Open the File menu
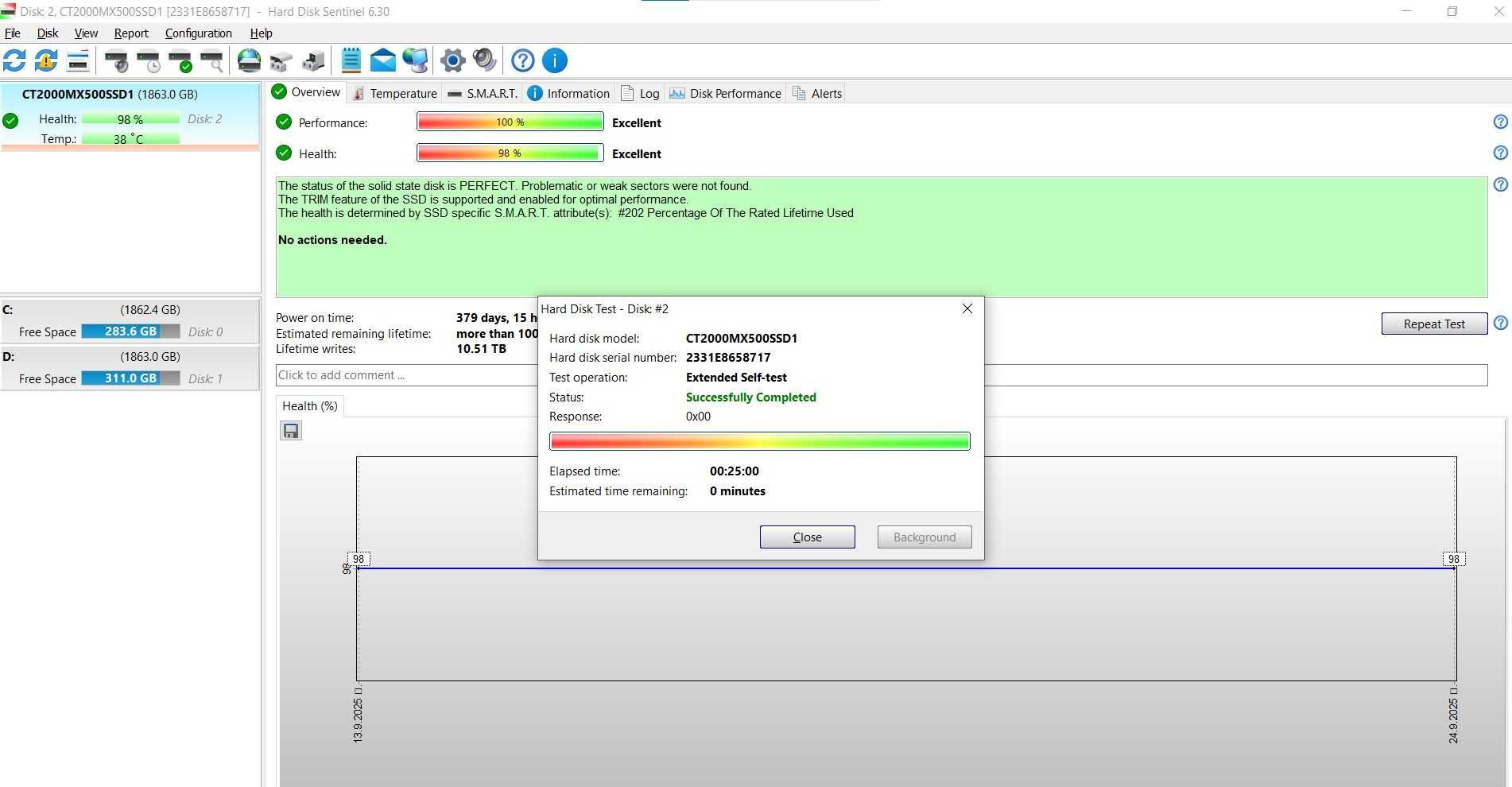1512x787 pixels. (13, 33)
